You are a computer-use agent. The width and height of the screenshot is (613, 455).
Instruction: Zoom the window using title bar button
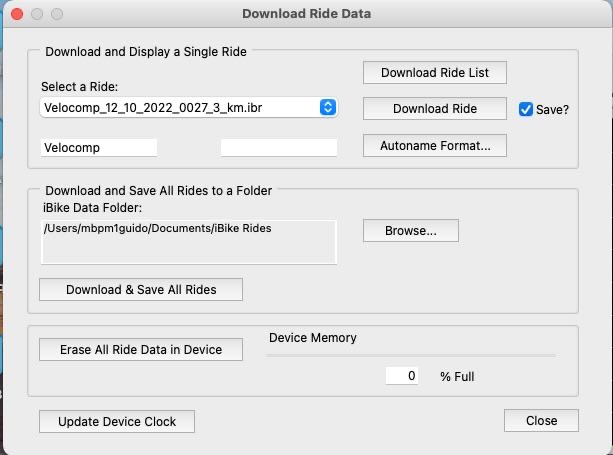click(x=57, y=15)
